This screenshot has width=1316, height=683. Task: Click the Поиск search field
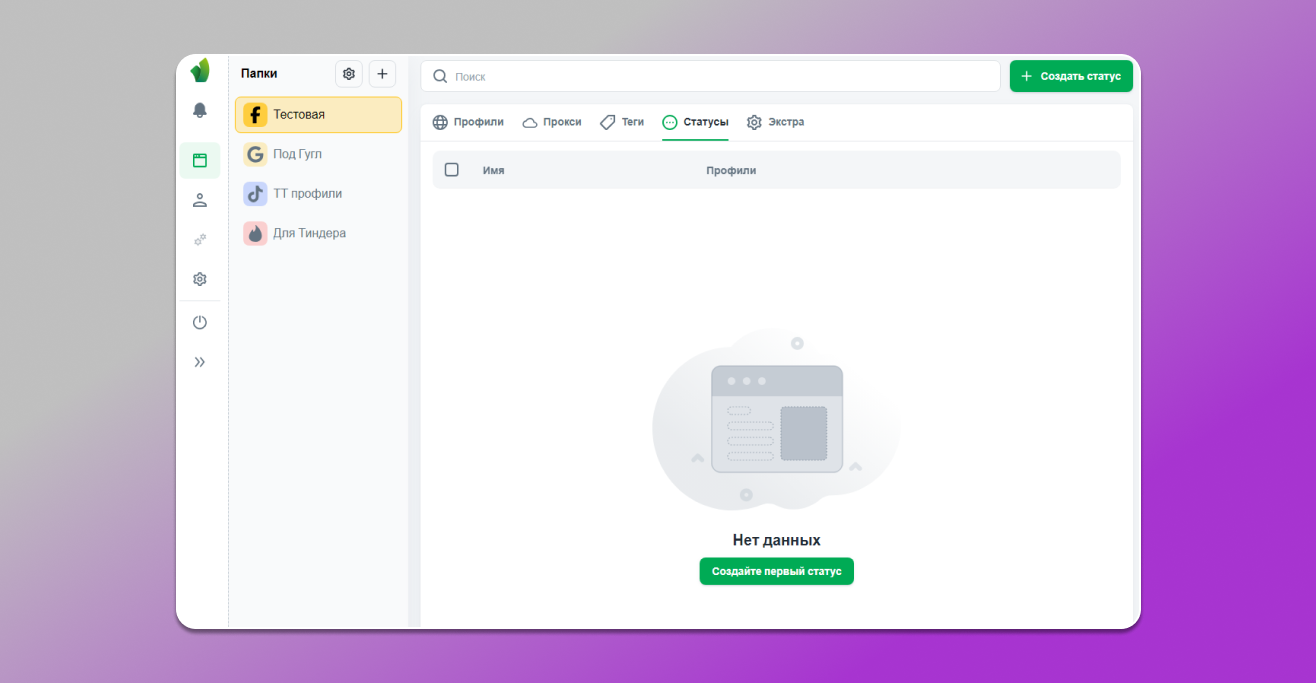pos(710,76)
